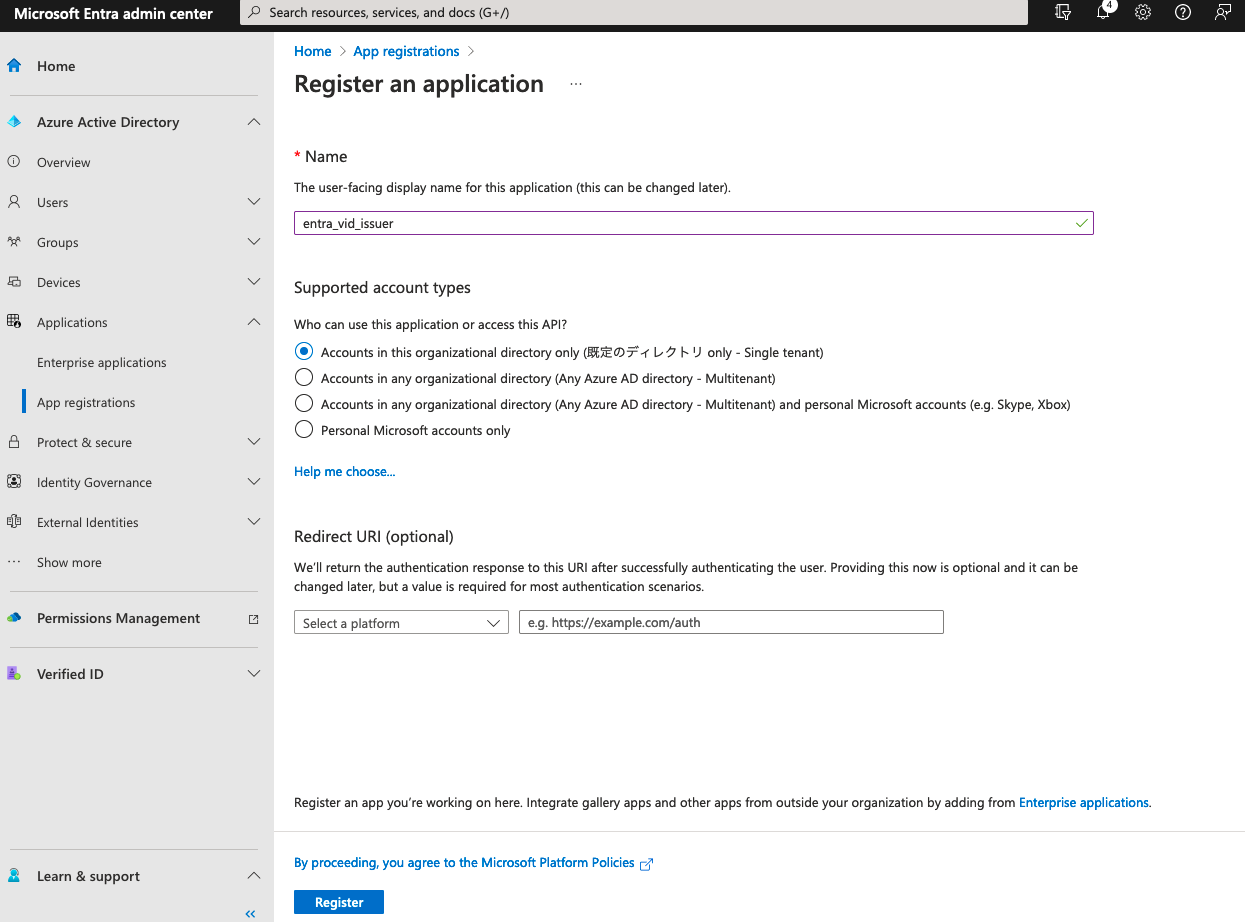This screenshot has height=922, width=1245.
Task: Open Enterprise applications in sidebar
Action: click(x=102, y=362)
